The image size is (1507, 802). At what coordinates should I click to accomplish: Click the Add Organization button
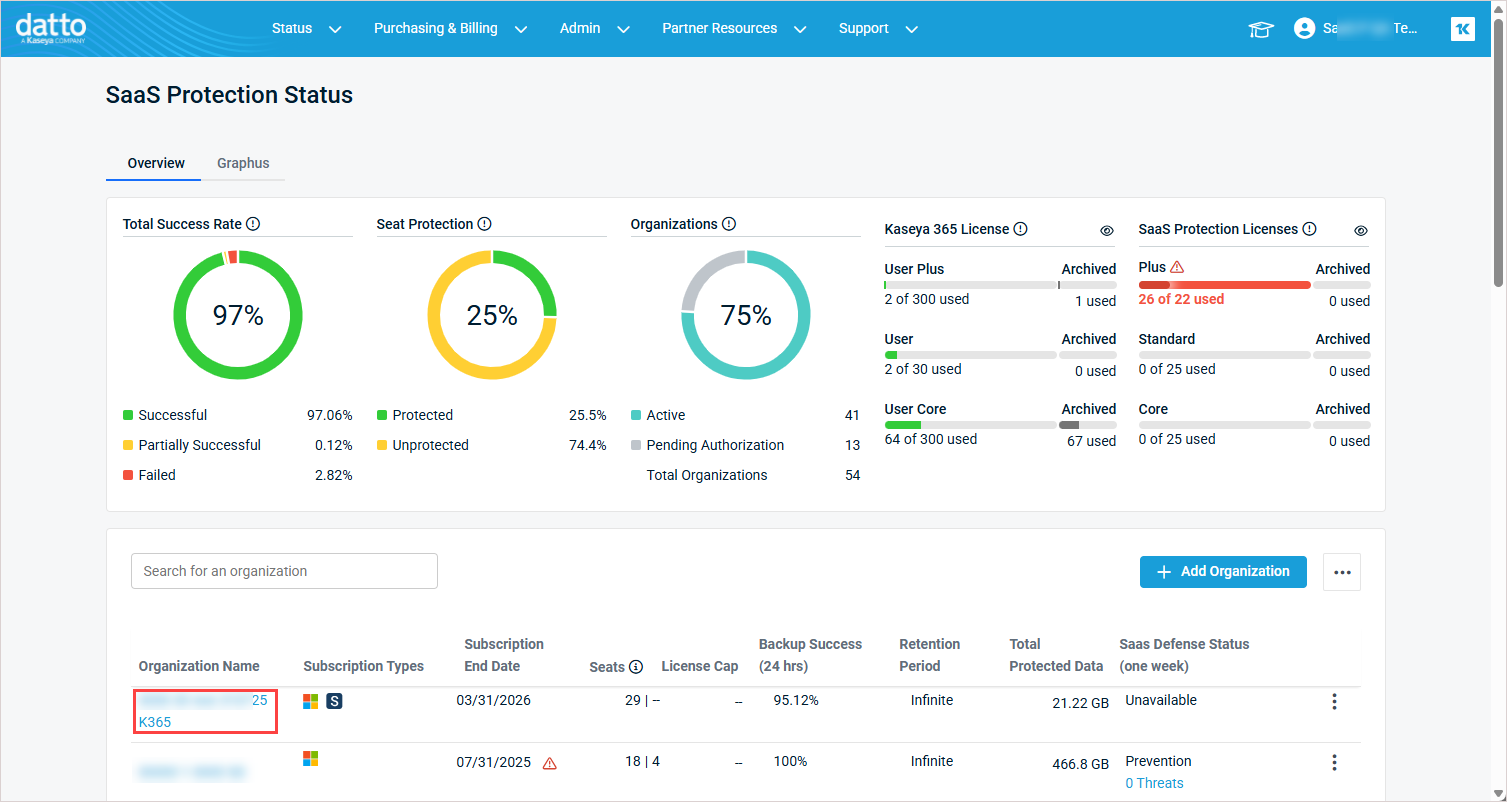tap(1223, 572)
